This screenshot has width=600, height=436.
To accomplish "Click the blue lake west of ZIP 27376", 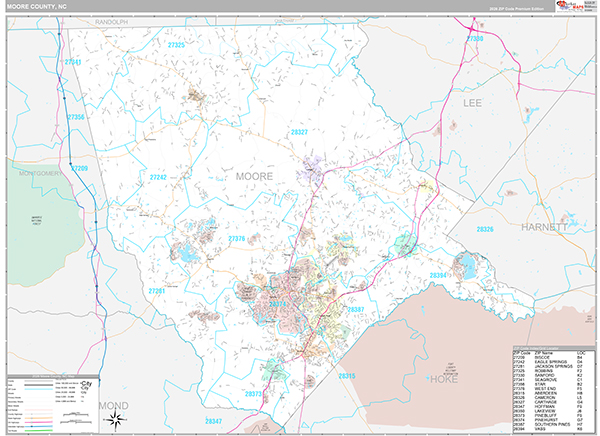I will (x=188, y=255).
